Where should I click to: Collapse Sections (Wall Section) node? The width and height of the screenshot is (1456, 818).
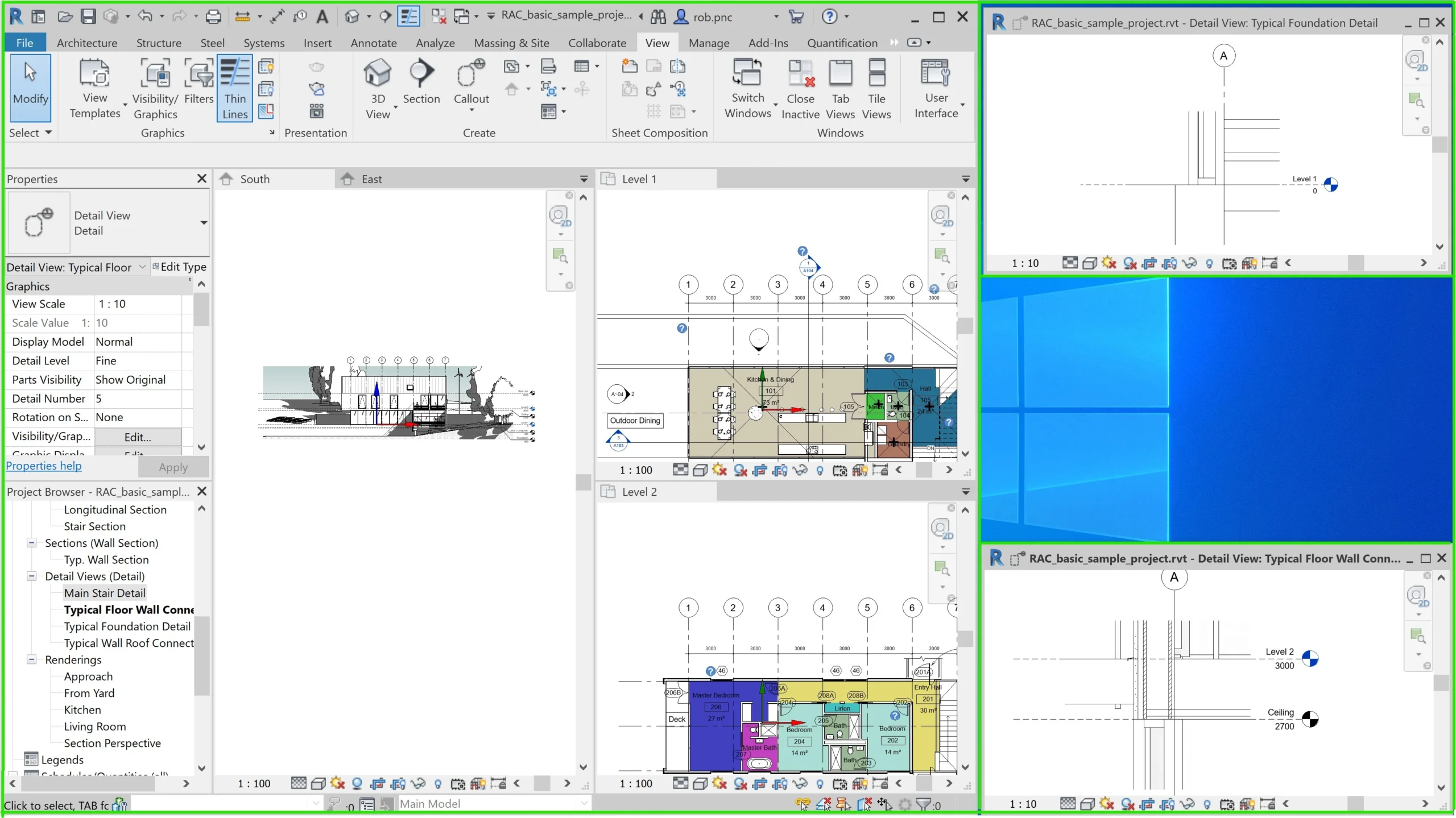32,542
